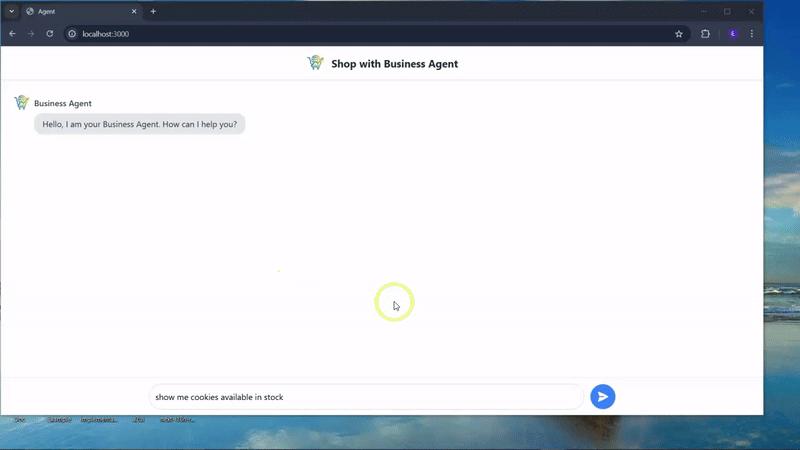Bookmark this page with the star icon
Image resolution: width=800 pixels, height=450 pixels.
(x=679, y=34)
